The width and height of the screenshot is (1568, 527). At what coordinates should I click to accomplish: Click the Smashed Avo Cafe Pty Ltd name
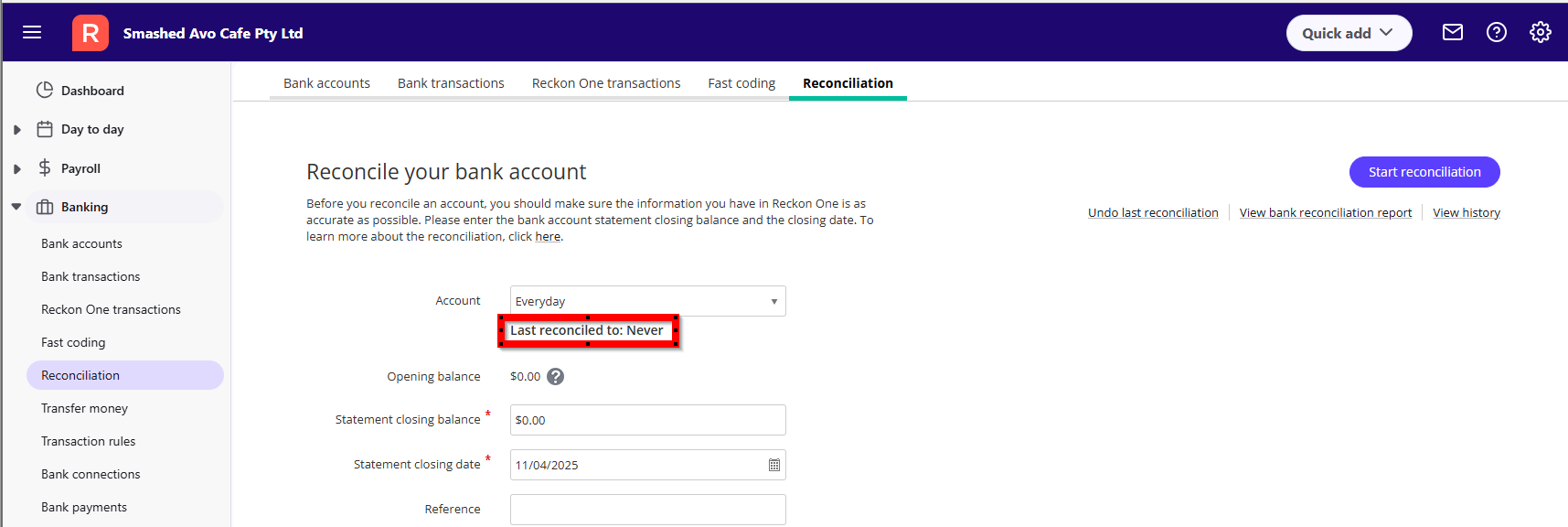[213, 33]
